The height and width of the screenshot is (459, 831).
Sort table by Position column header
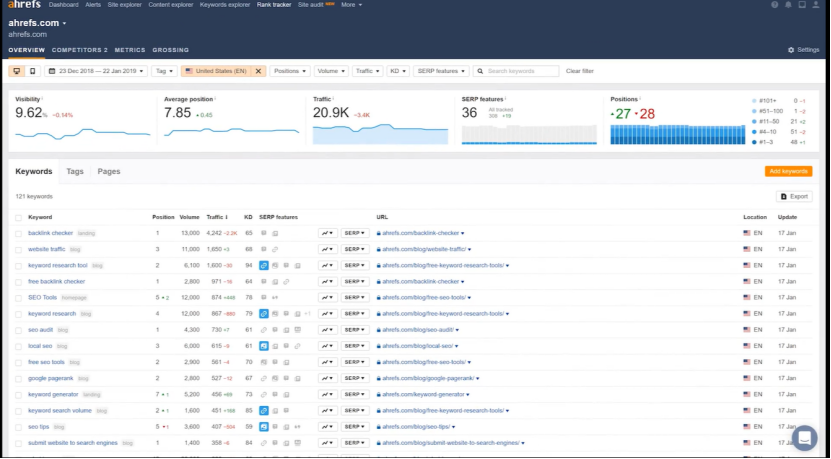[163, 217]
